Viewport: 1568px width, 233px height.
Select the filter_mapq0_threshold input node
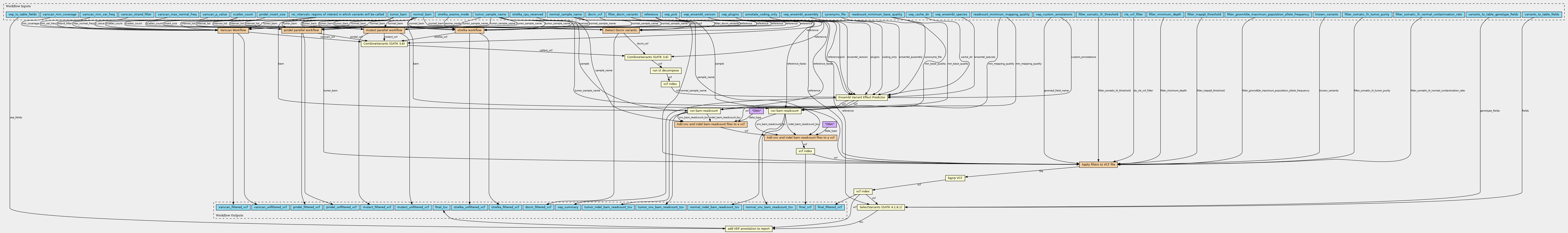[x=1204, y=14]
